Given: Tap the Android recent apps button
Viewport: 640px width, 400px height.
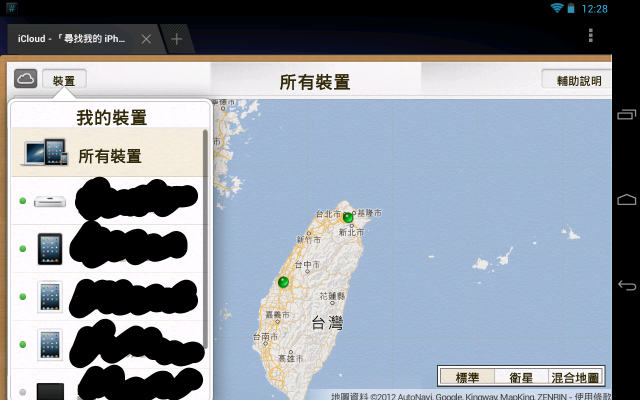Looking at the screenshot, I should coord(627,114).
